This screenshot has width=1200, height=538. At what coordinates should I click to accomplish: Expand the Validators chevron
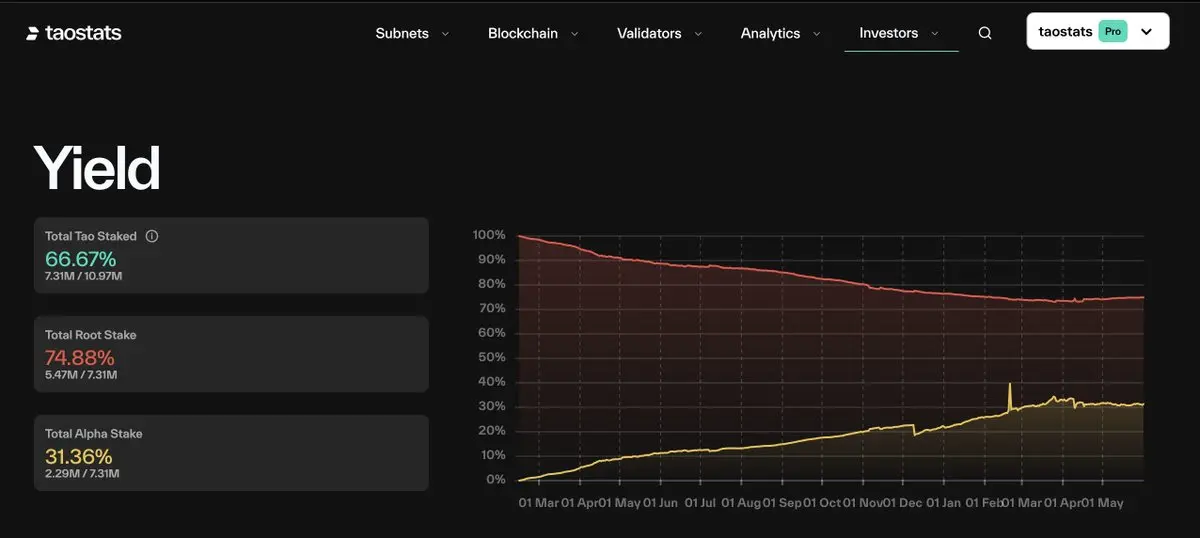tap(698, 34)
